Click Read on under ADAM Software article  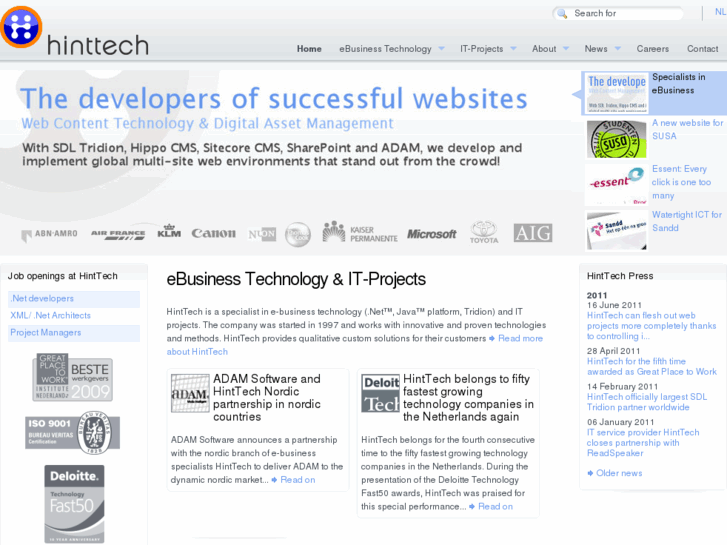(x=298, y=480)
